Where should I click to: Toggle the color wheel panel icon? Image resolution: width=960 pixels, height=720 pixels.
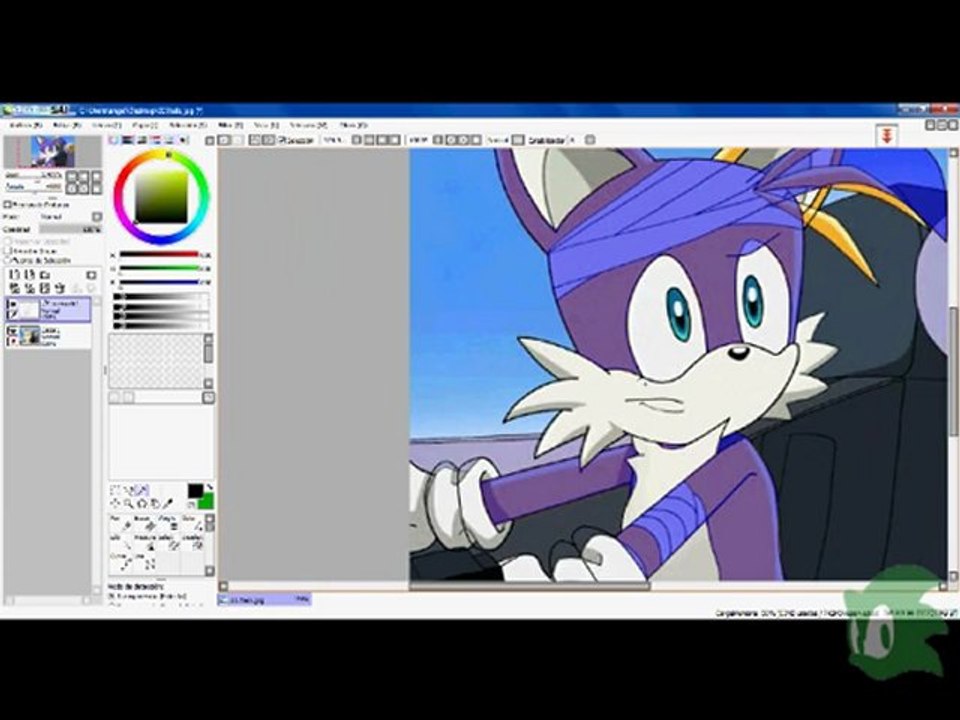pos(113,139)
